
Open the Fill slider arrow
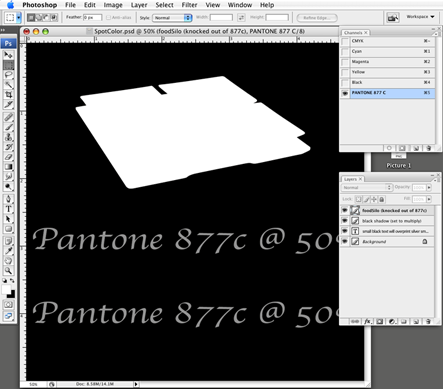pyautogui.click(x=429, y=199)
